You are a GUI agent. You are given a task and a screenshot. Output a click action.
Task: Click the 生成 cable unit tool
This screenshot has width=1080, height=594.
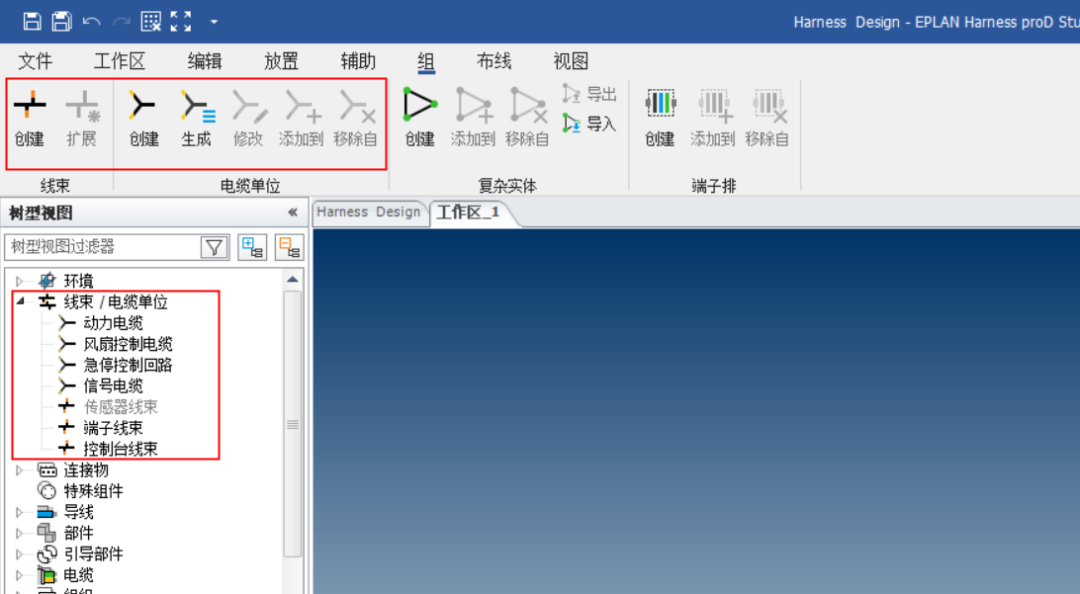point(197,119)
